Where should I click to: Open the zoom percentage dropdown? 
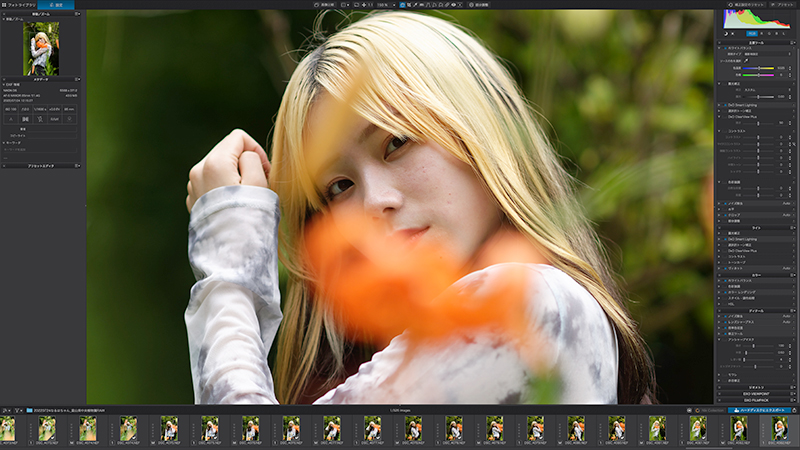coord(394,5)
